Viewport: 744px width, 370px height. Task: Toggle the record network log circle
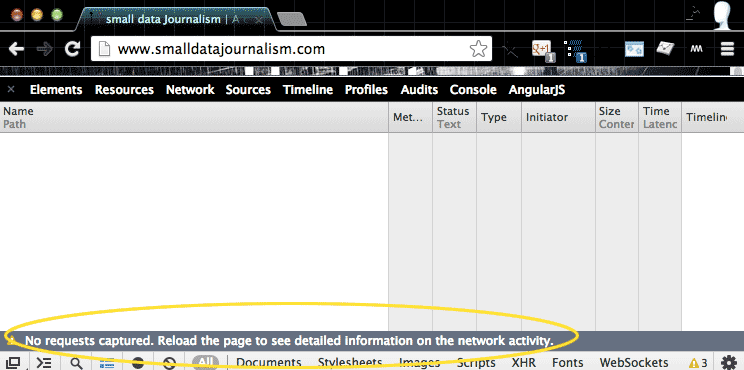(x=138, y=363)
